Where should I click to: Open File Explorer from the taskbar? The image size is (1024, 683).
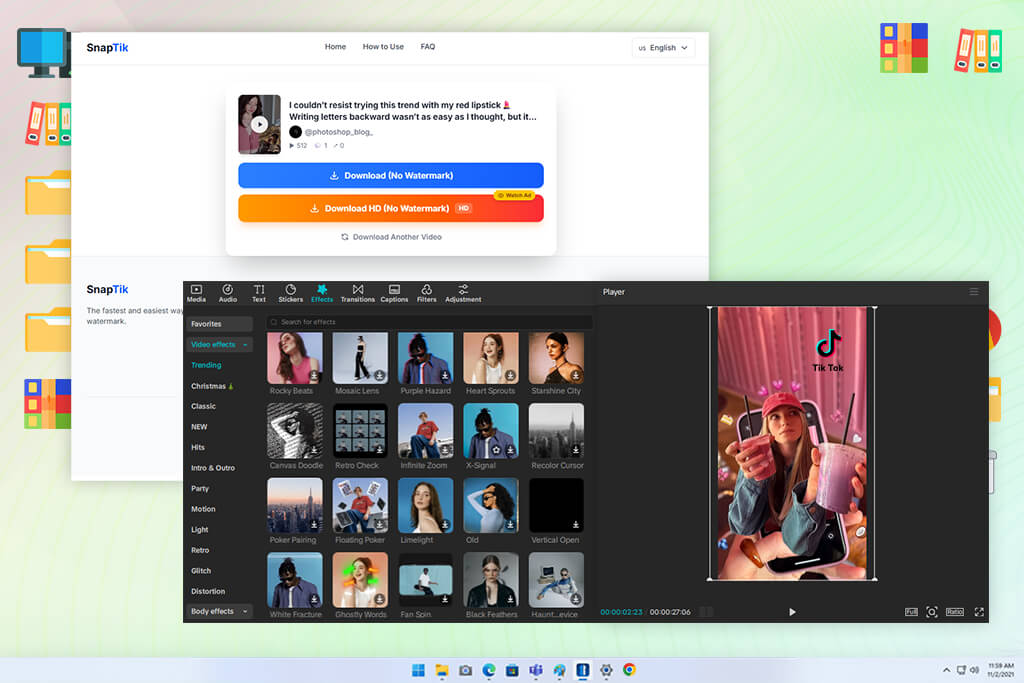(442, 670)
